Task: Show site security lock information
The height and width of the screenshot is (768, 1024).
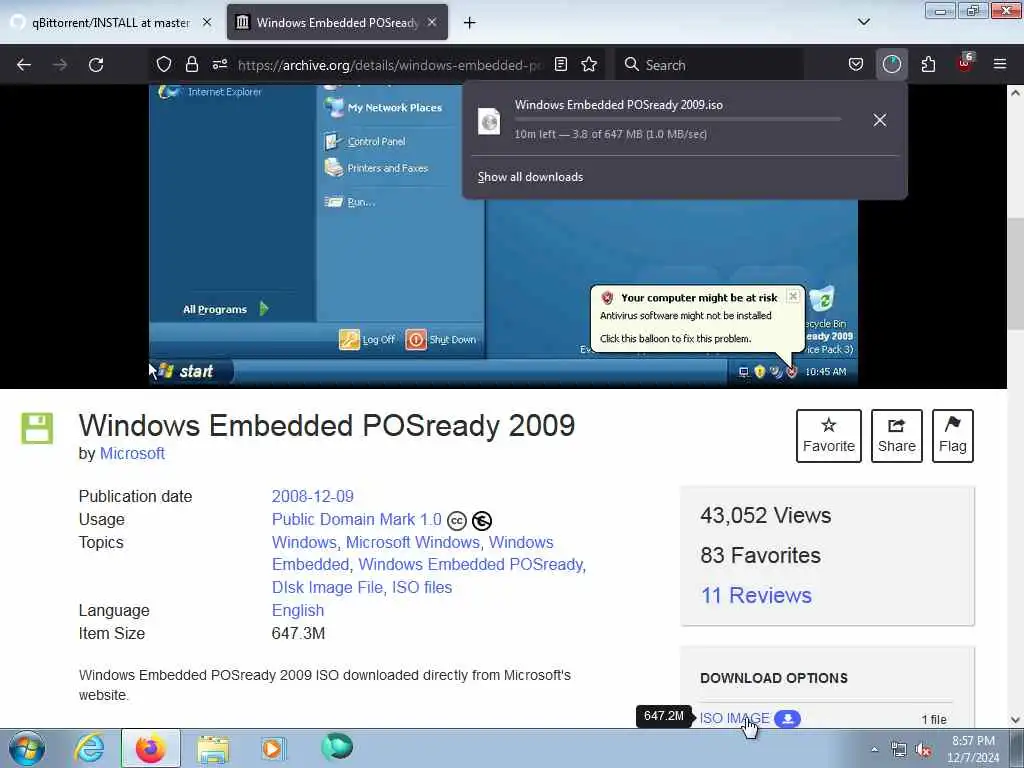Action: (191, 64)
